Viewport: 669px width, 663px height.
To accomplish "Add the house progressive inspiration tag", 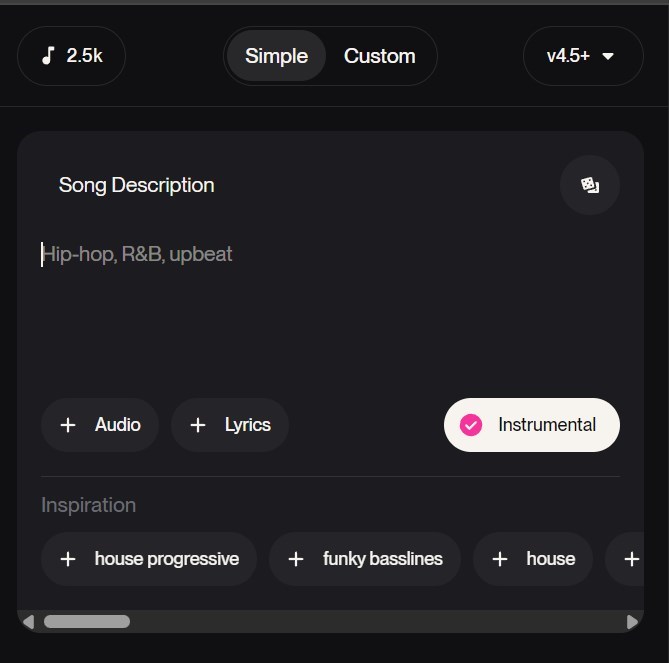I will click(x=149, y=559).
